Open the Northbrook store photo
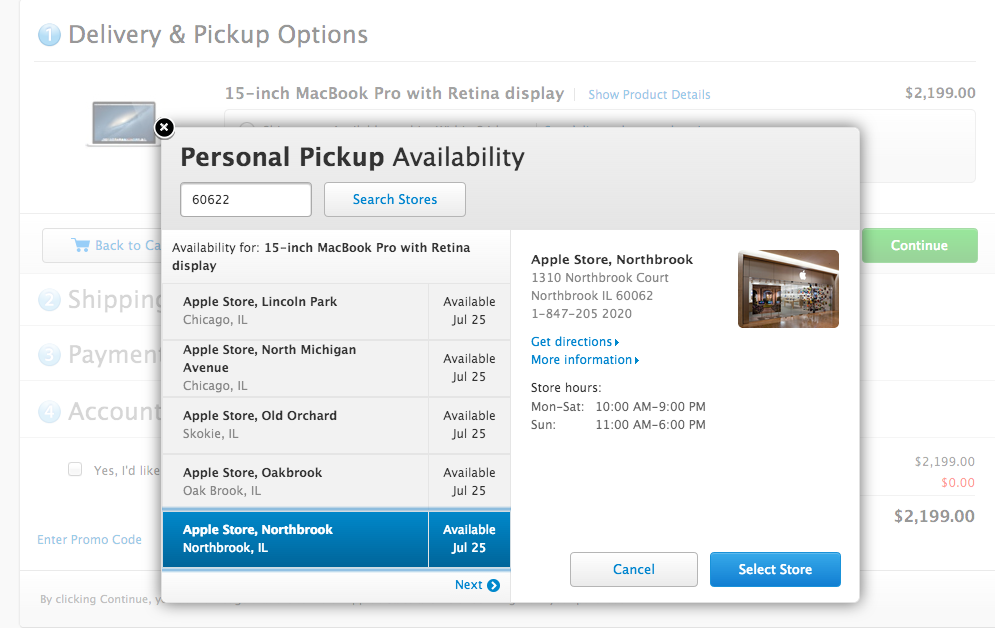 tap(788, 289)
